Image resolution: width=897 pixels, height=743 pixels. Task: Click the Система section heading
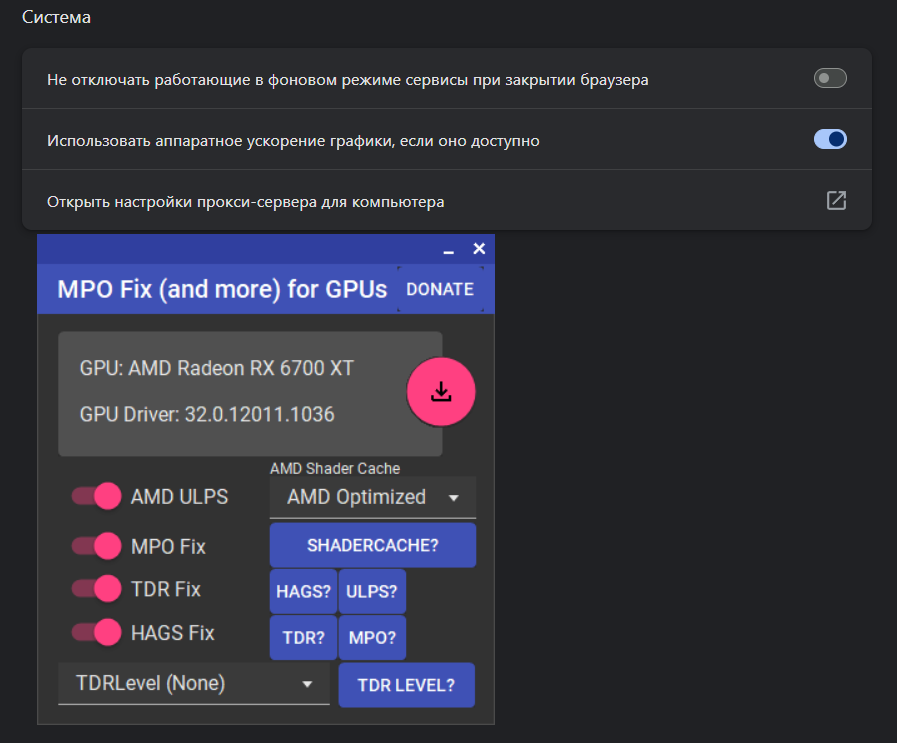56,17
